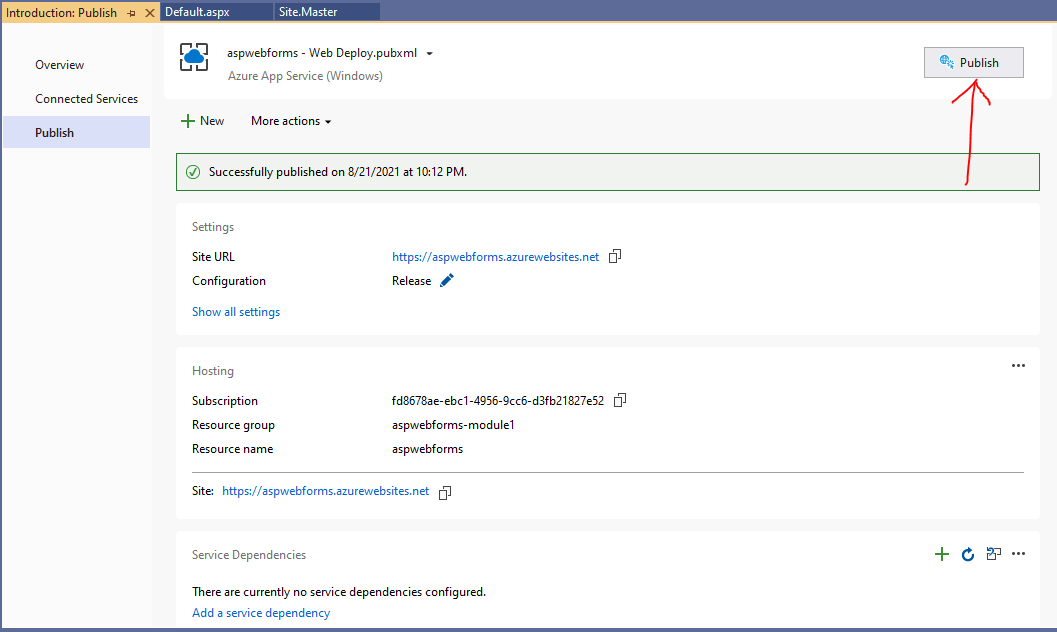Switch to the Site.Master tab
Image resolution: width=1057 pixels, height=632 pixels.
click(x=326, y=11)
